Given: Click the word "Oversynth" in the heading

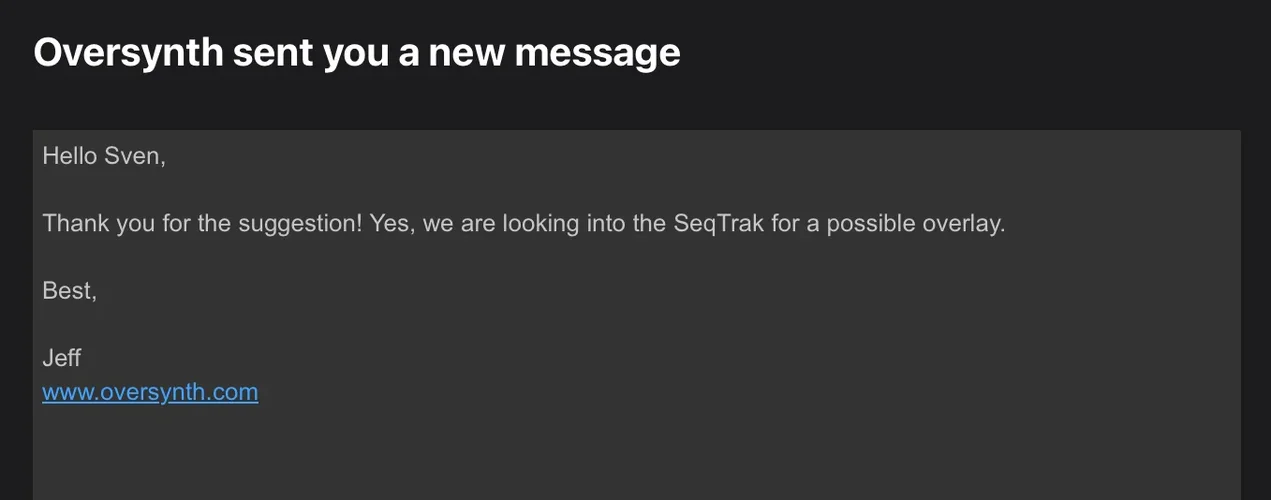Looking at the screenshot, I should click(x=128, y=52).
